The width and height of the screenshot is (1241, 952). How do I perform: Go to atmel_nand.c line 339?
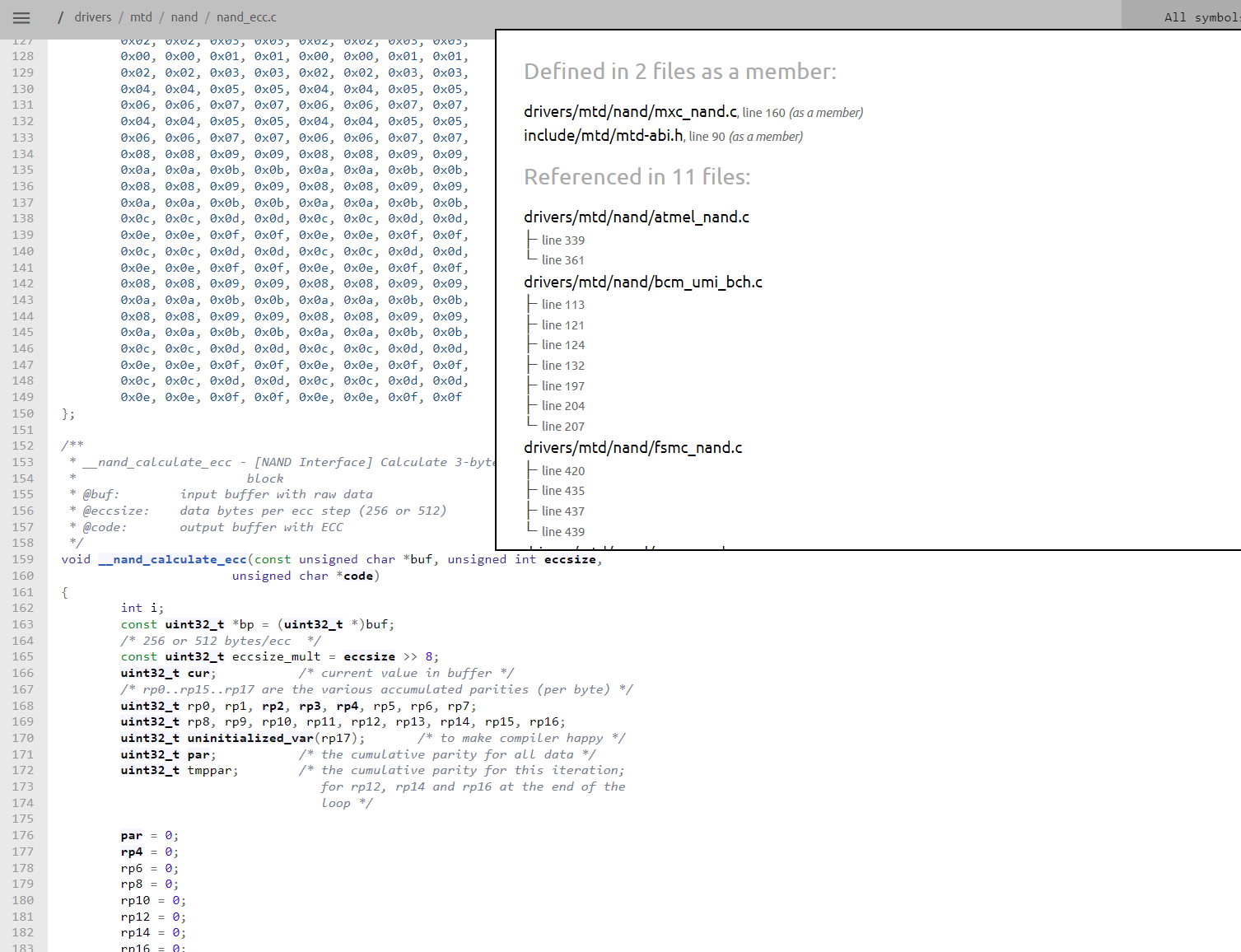tap(563, 240)
